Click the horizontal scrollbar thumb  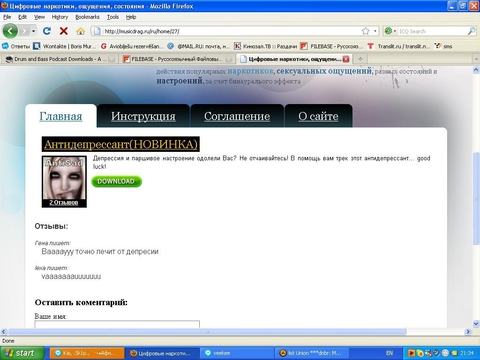coord(207,332)
